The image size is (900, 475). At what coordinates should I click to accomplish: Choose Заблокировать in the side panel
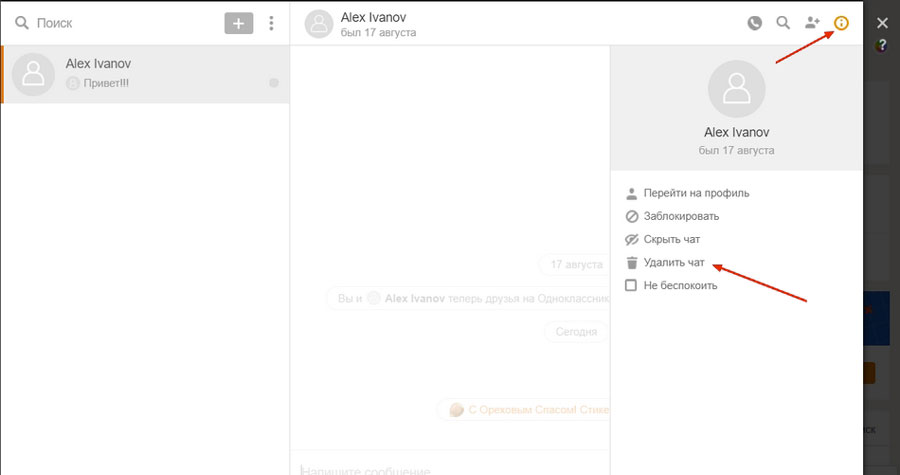click(681, 216)
